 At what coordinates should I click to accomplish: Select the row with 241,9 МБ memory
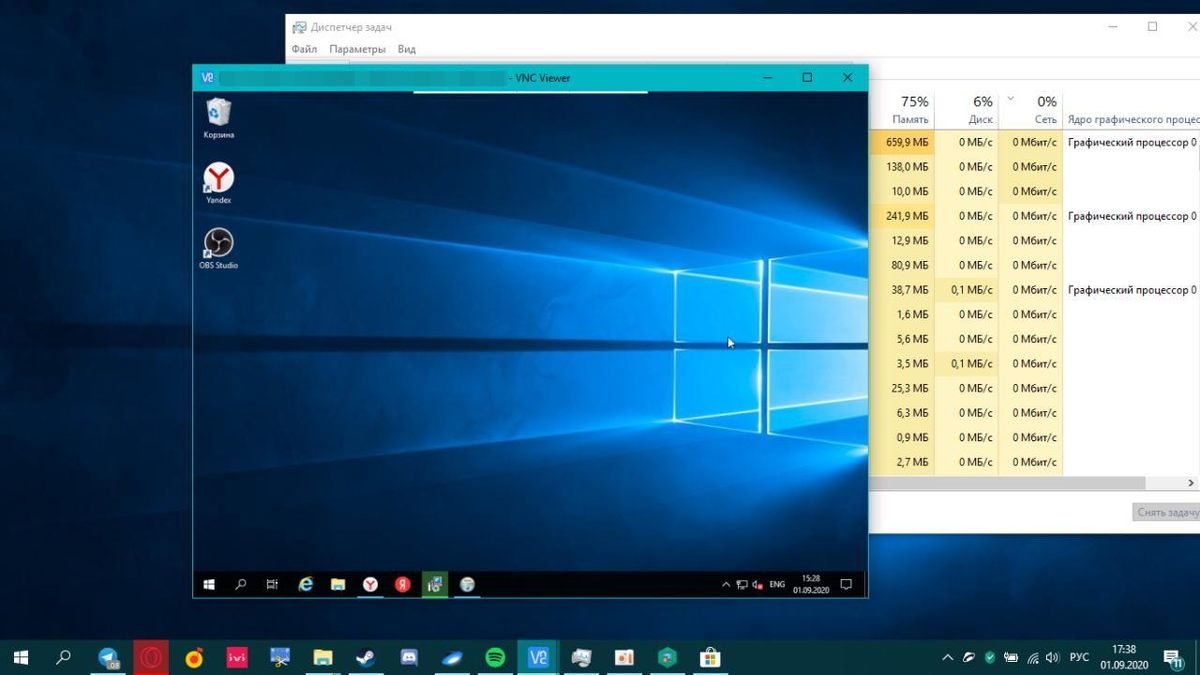1034,216
